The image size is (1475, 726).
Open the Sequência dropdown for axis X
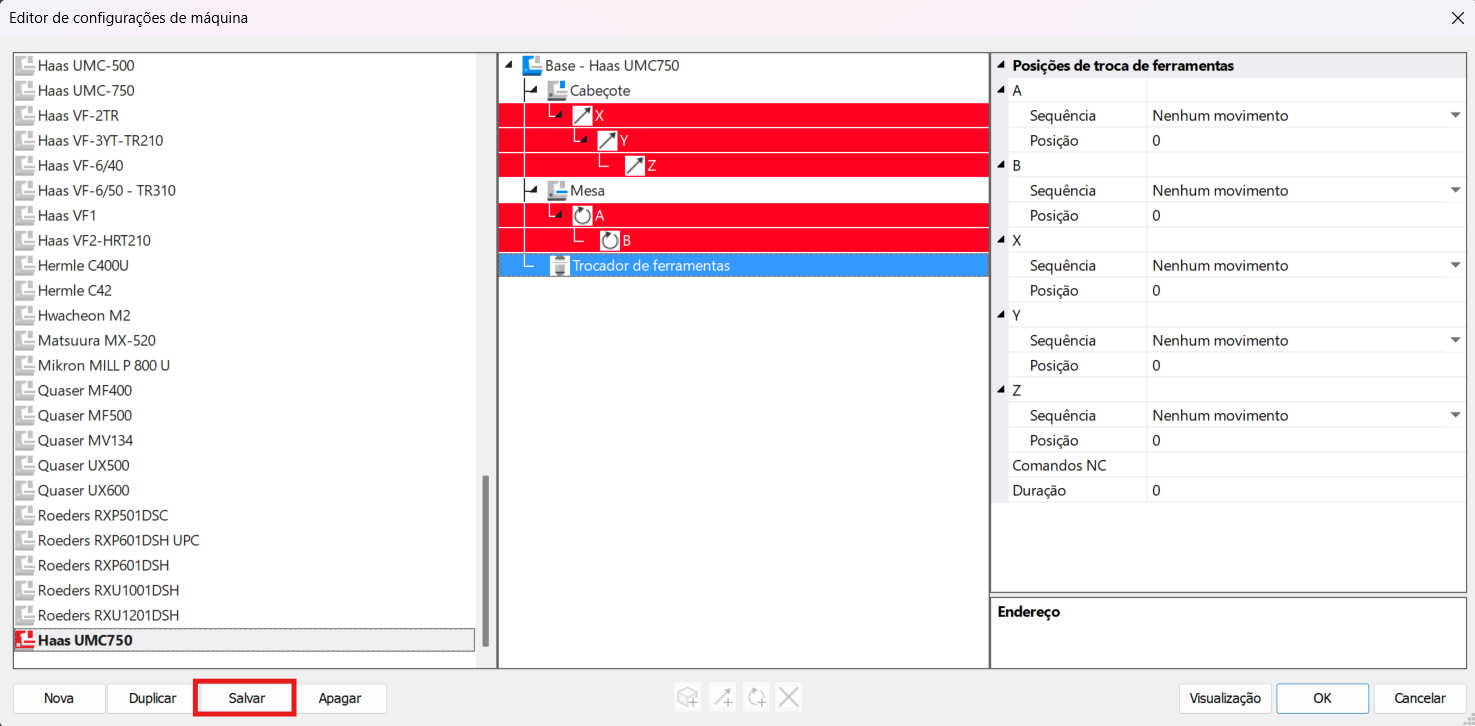(x=1455, y=265)
